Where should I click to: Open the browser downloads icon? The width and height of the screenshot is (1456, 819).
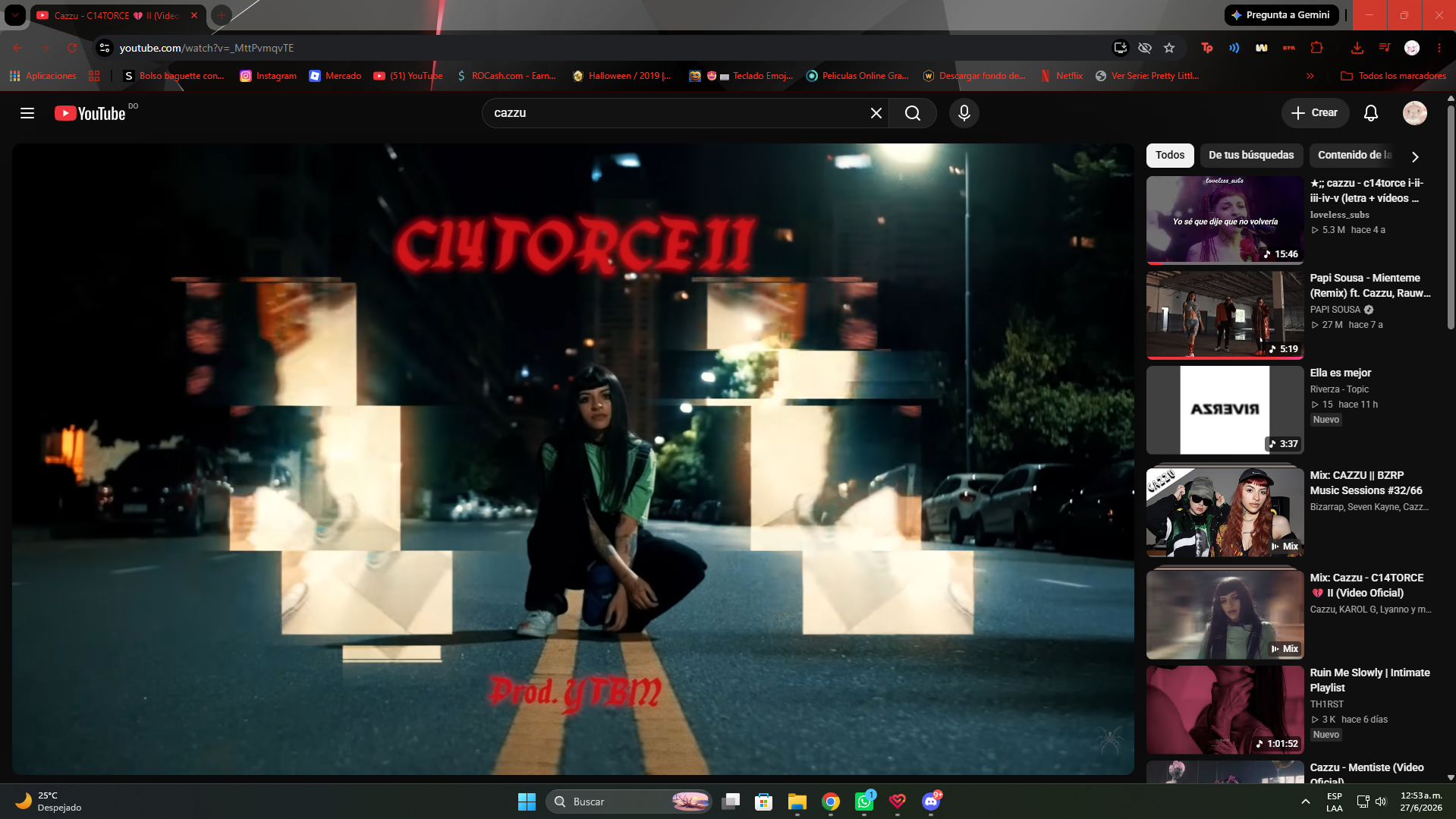coord(1357,48)
